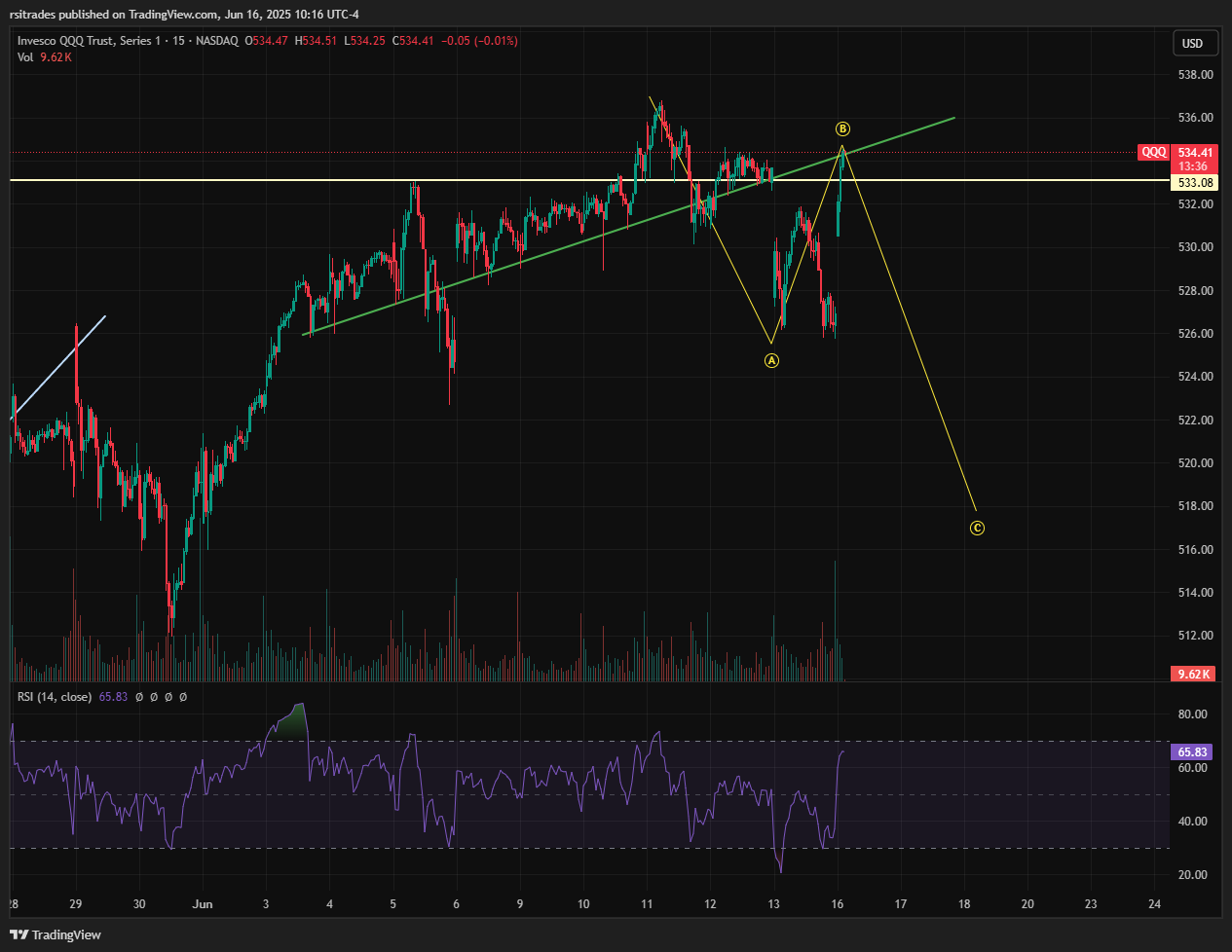Click the 538.00 price axis label
1232x952 pixels.
pos(1195,75)
